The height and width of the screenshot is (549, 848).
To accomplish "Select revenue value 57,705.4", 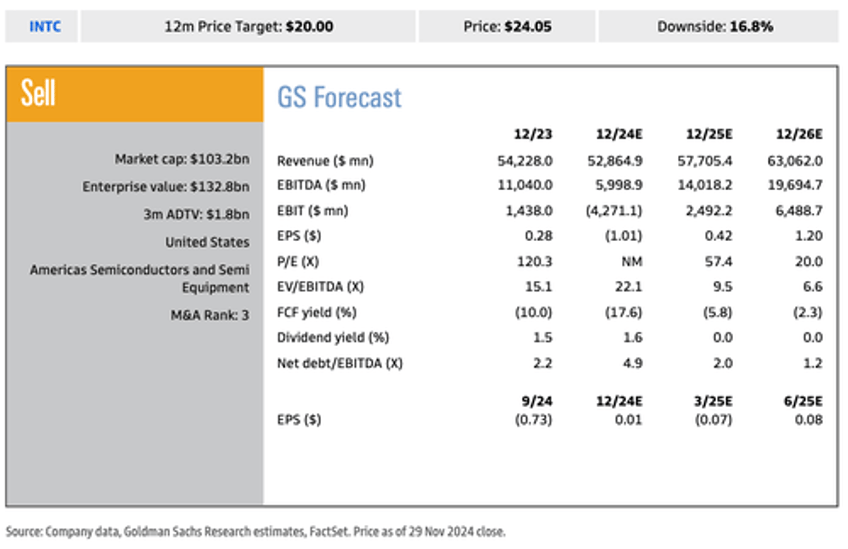I will pos(705,161).
